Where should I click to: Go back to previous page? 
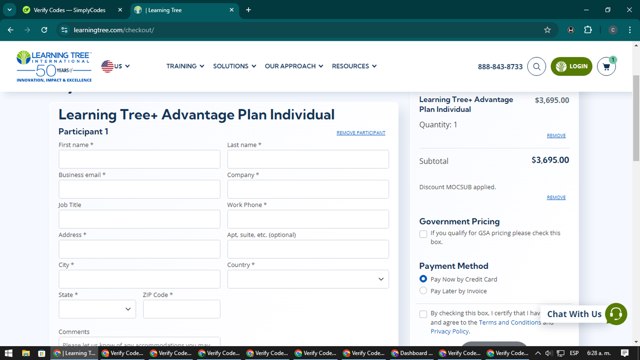coord(11,30)
